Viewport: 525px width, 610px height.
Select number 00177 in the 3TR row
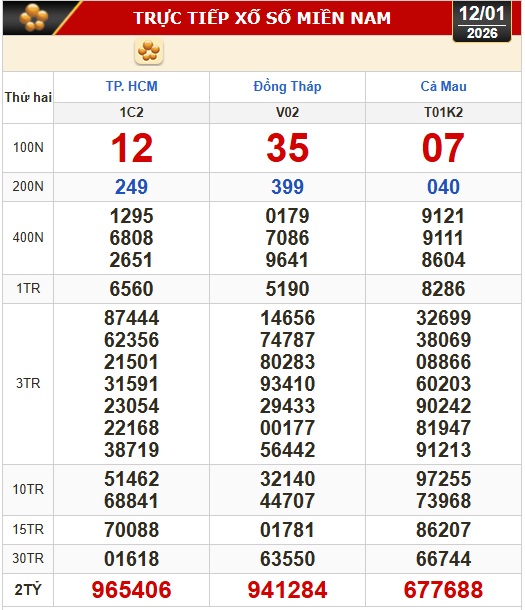tap(287, 428)
